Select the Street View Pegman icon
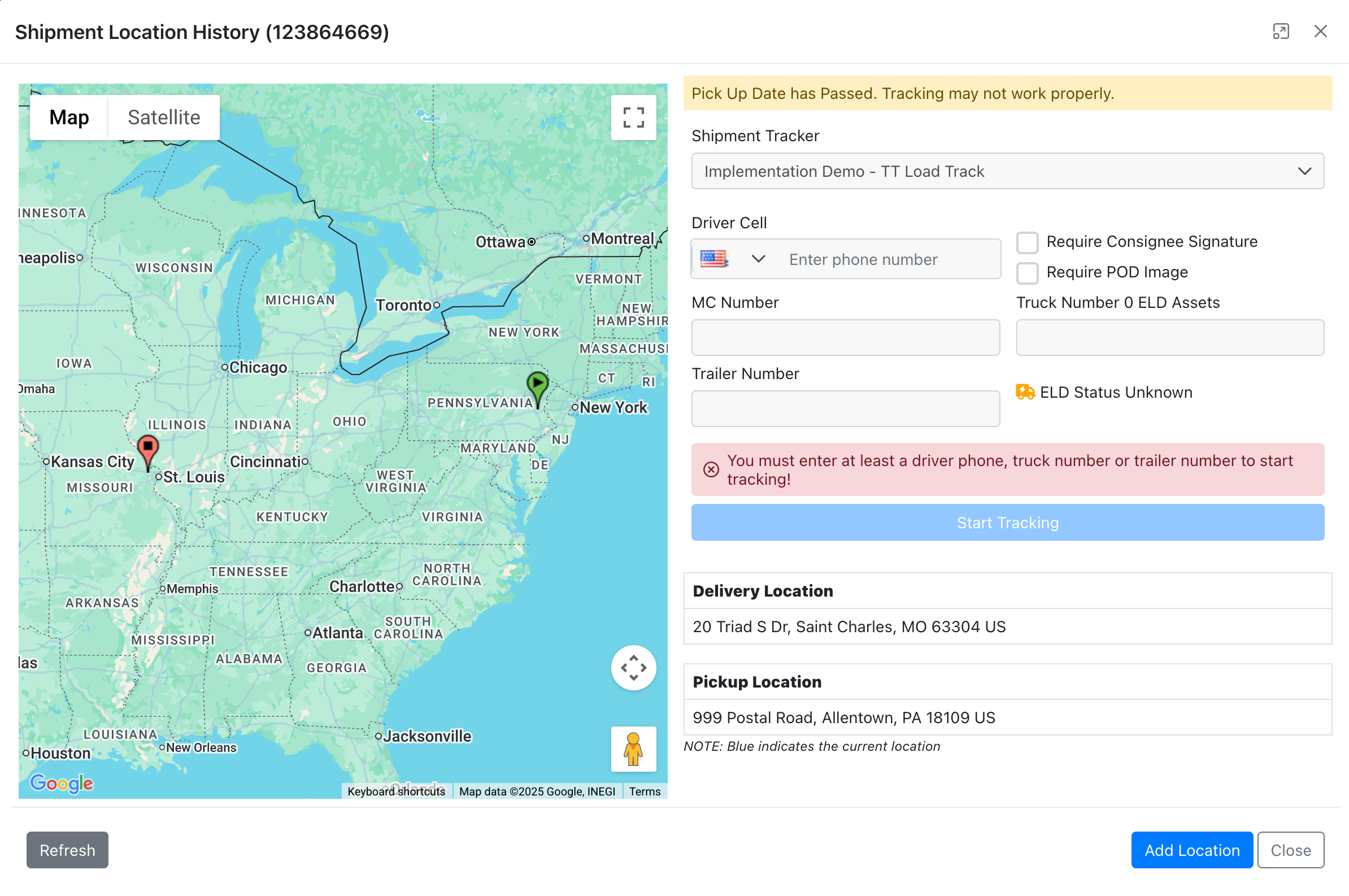This screenshot has width=1349, height=896. tap(633, 750)
